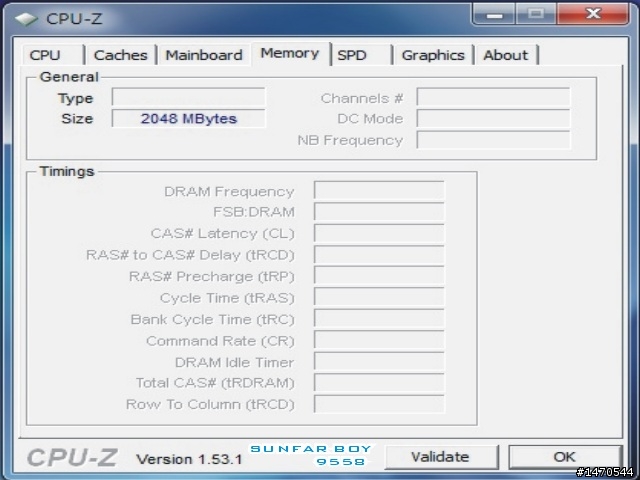Image resolution: width=640 pixels, height=480 pixels.
Task: Click the FSB:DRAM field
Action: [x=379, y=212]
